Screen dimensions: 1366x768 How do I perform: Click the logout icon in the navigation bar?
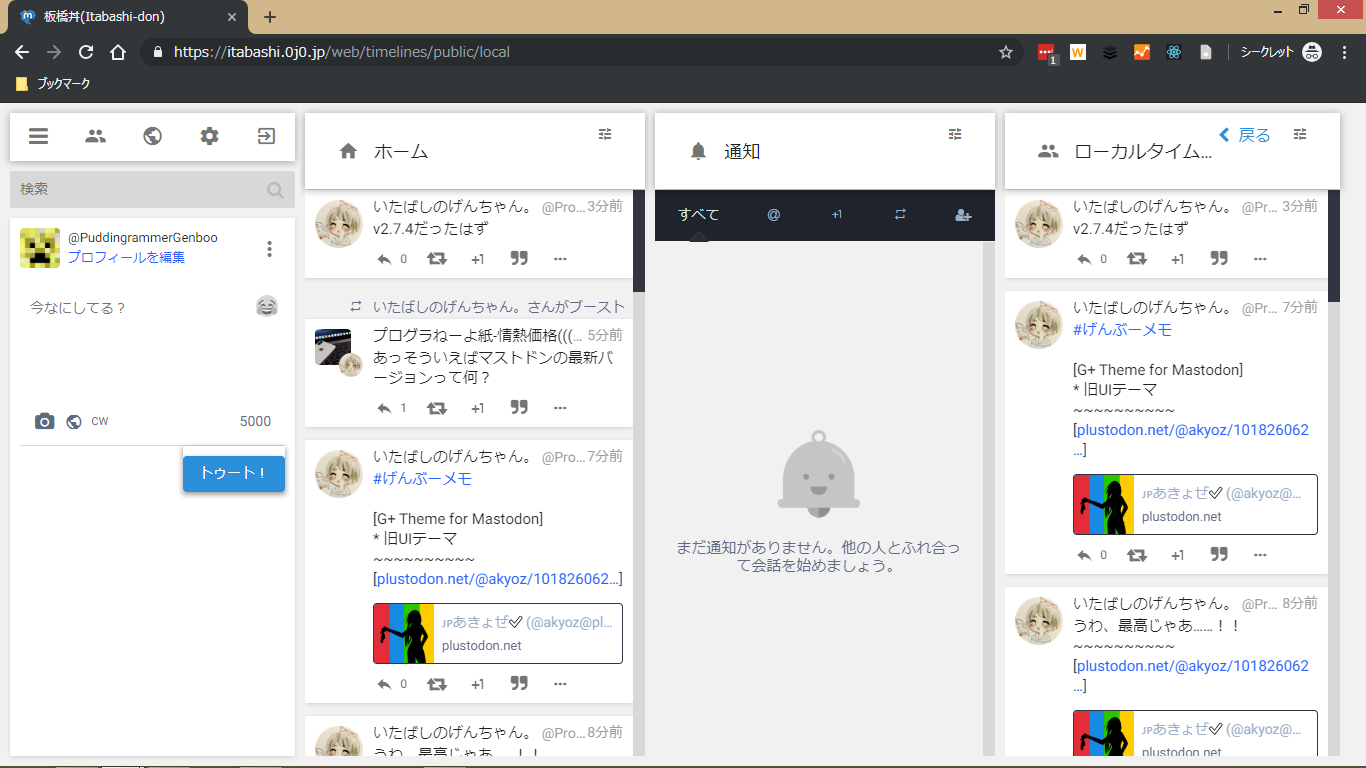(x=266, y=137)
